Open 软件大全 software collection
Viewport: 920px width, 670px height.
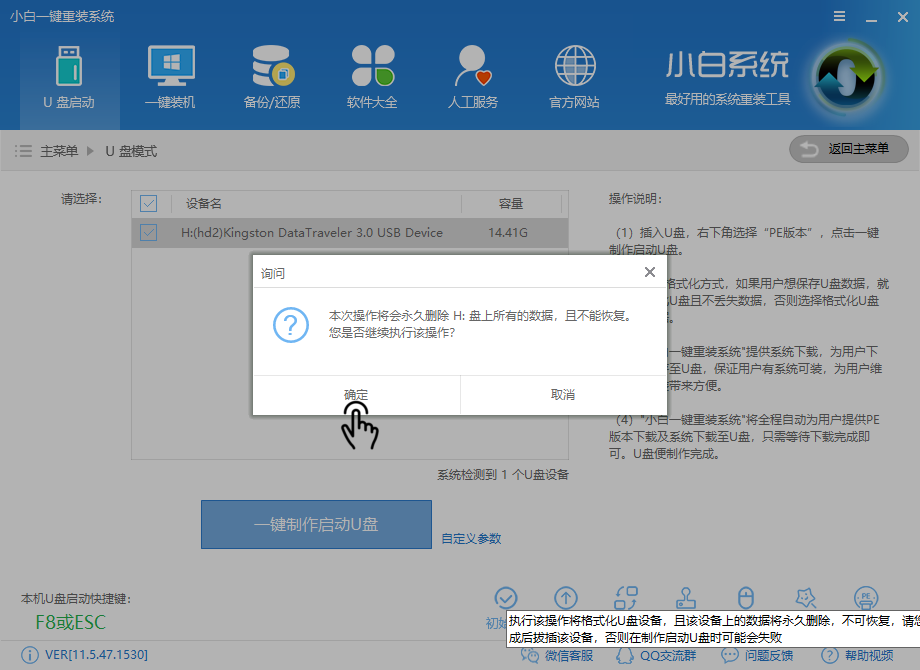(x=372, y=75)
